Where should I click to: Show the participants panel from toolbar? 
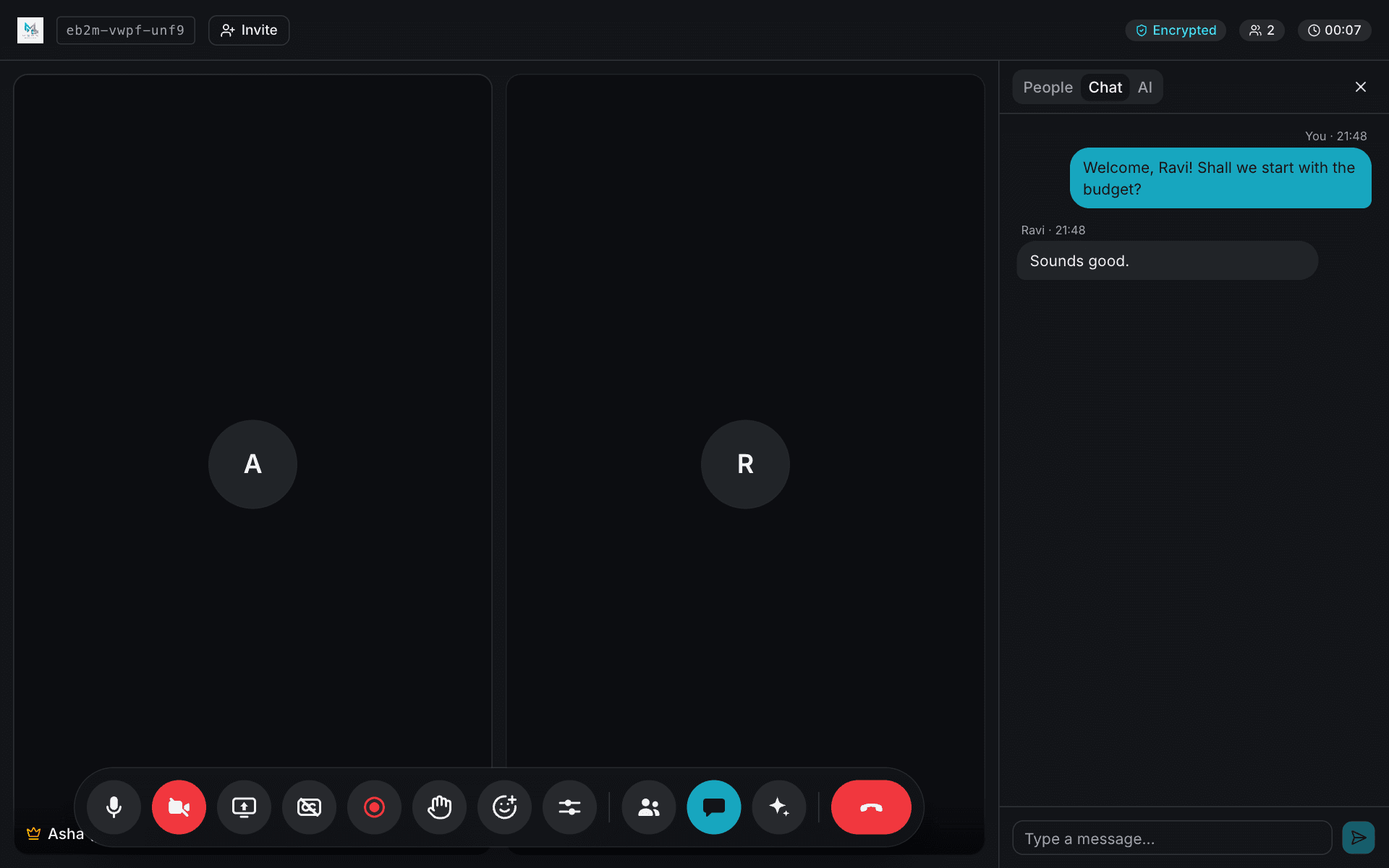[649, 807]
